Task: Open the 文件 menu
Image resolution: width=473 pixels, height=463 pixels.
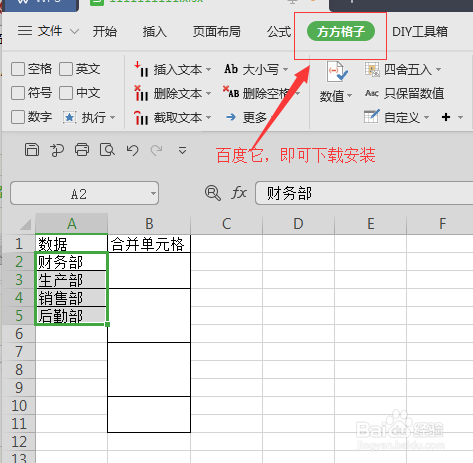Action: pyautogui.click(x=50, y=31)
